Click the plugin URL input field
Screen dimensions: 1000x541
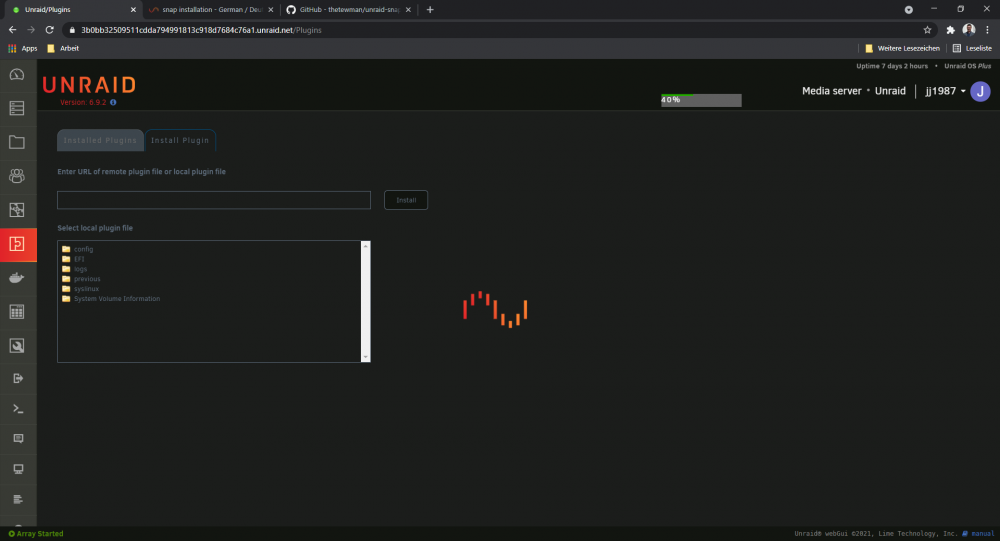[x=214, y=200]
